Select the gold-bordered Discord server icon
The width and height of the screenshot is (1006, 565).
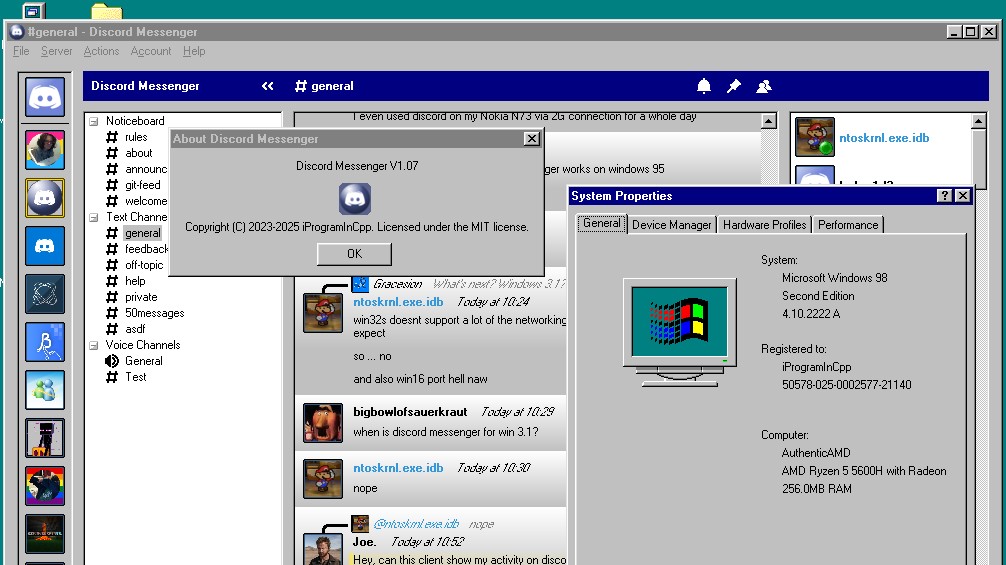coord(45,198)
